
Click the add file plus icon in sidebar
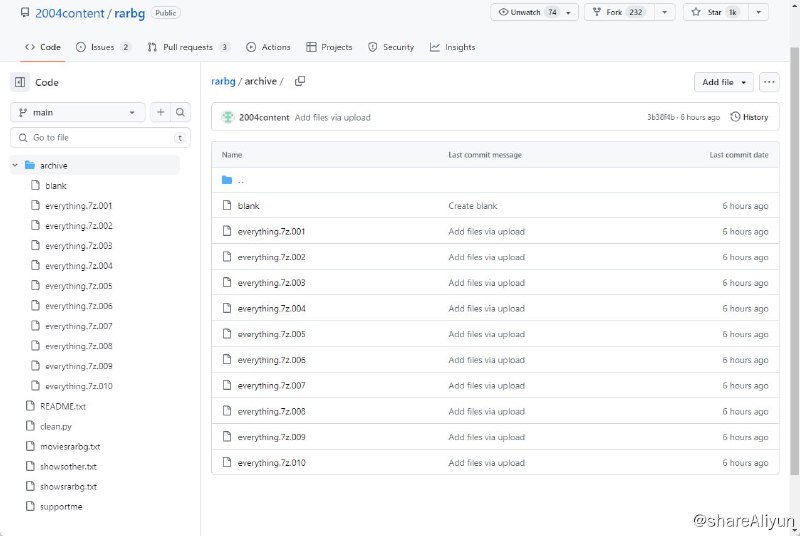click(x=160, y=112)
